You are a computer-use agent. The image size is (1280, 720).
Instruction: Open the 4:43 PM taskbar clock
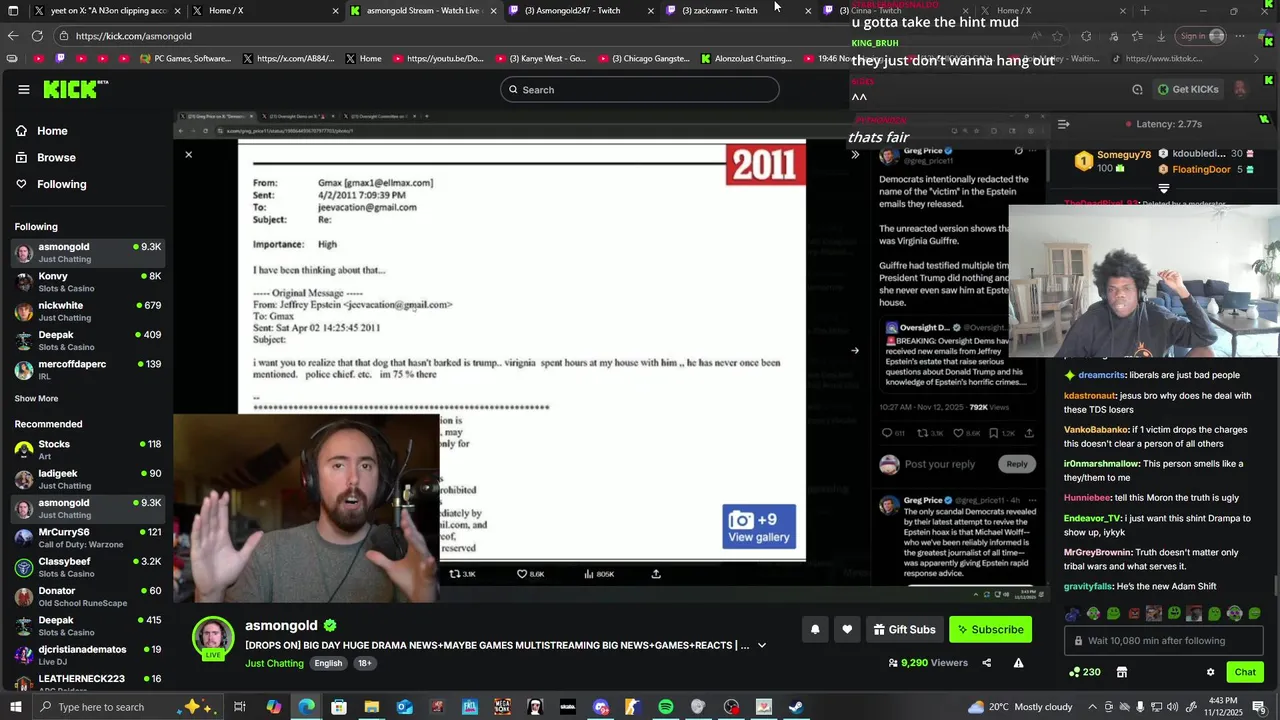coord(1223,707)
